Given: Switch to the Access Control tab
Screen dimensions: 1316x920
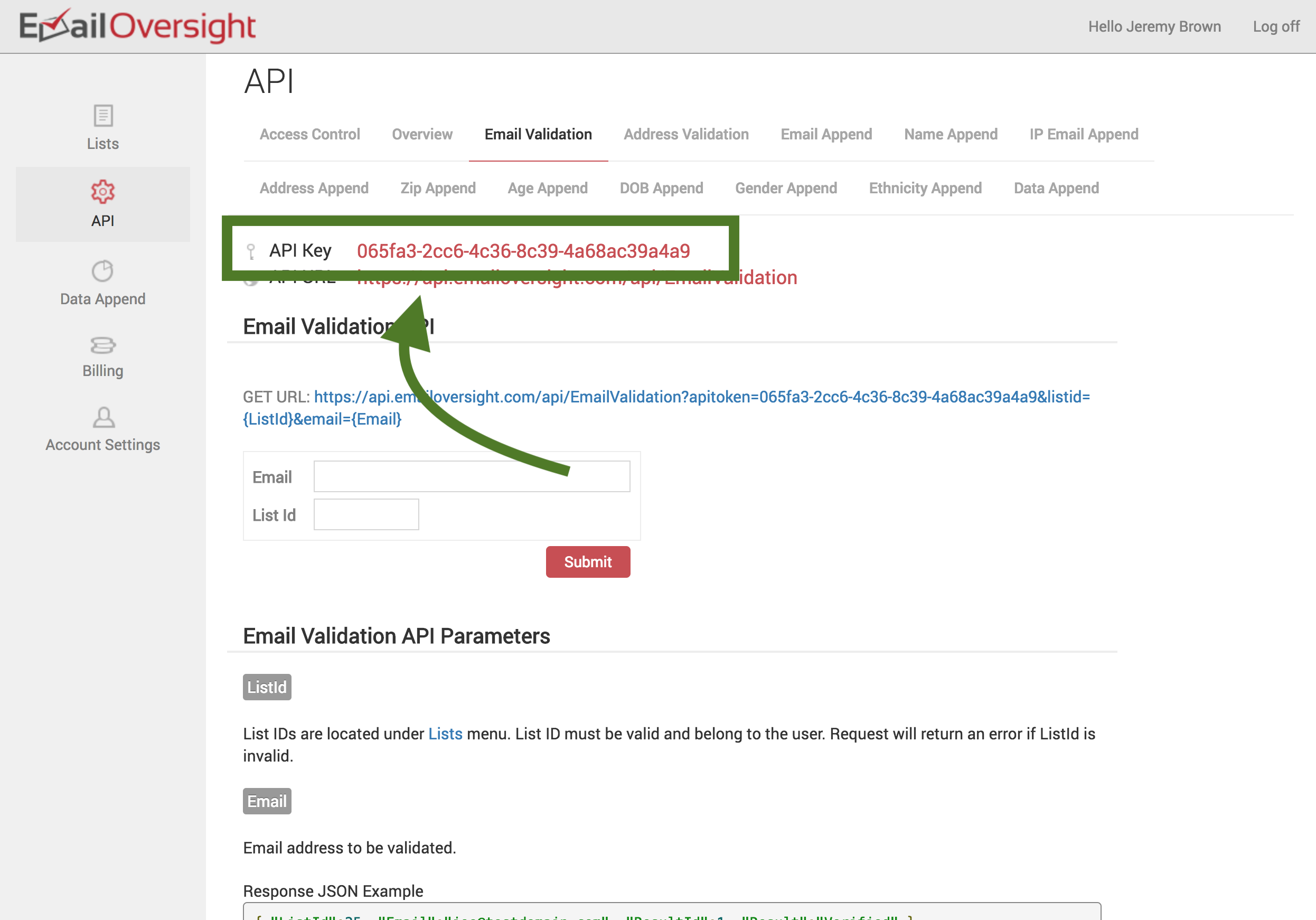Looking at the screenshot, I should (x=309, y=134).
